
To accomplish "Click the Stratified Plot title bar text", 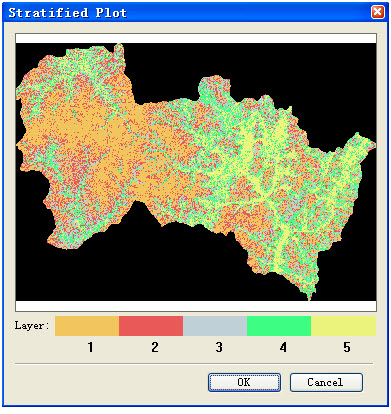I will click(68, 13).
